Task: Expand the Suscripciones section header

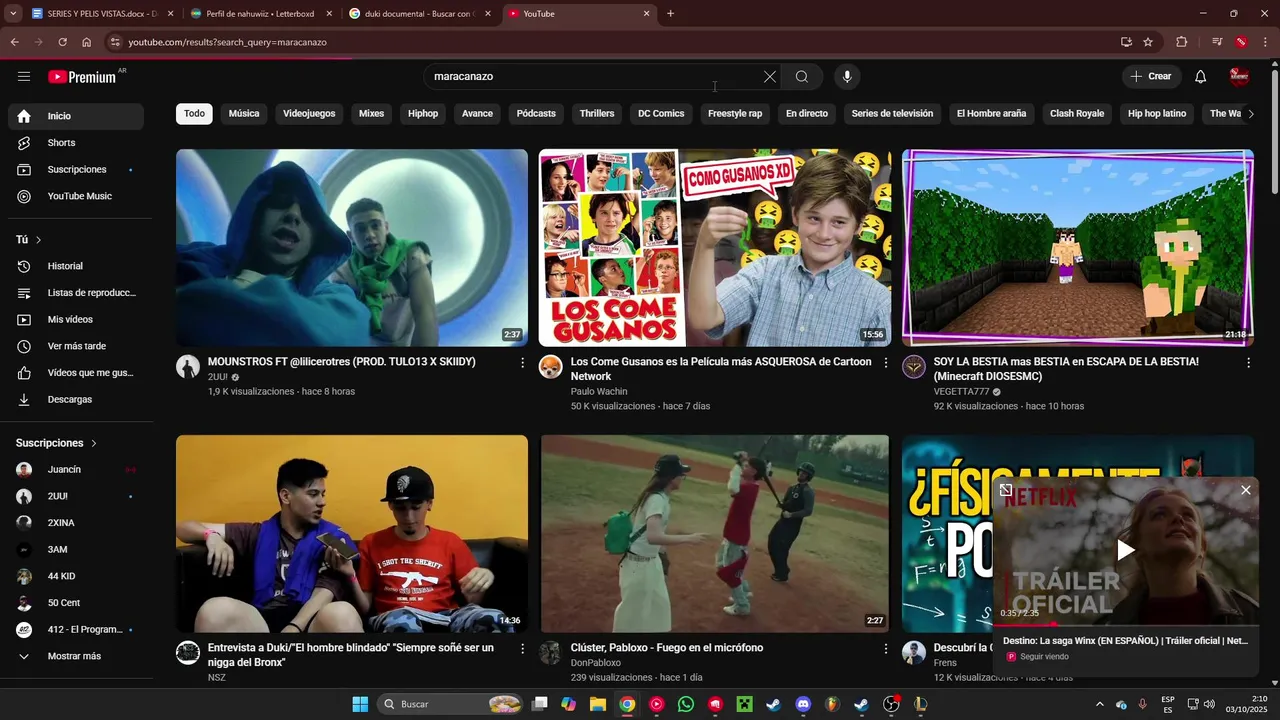Action: pyautogui.click(x=57, y=443)
